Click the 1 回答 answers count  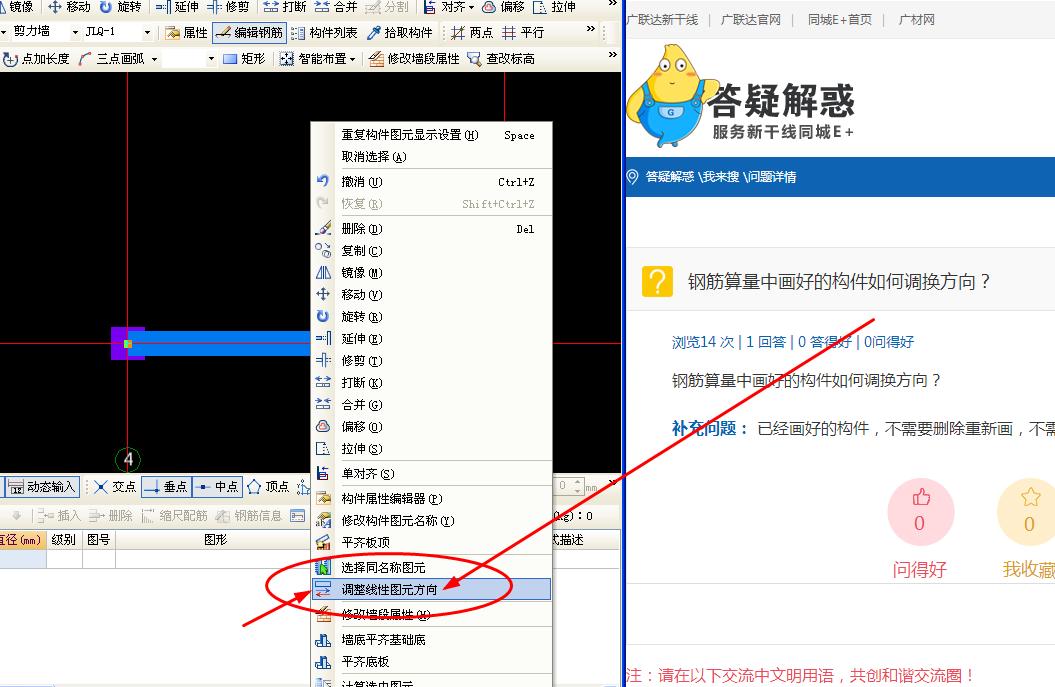coord(766,342)
